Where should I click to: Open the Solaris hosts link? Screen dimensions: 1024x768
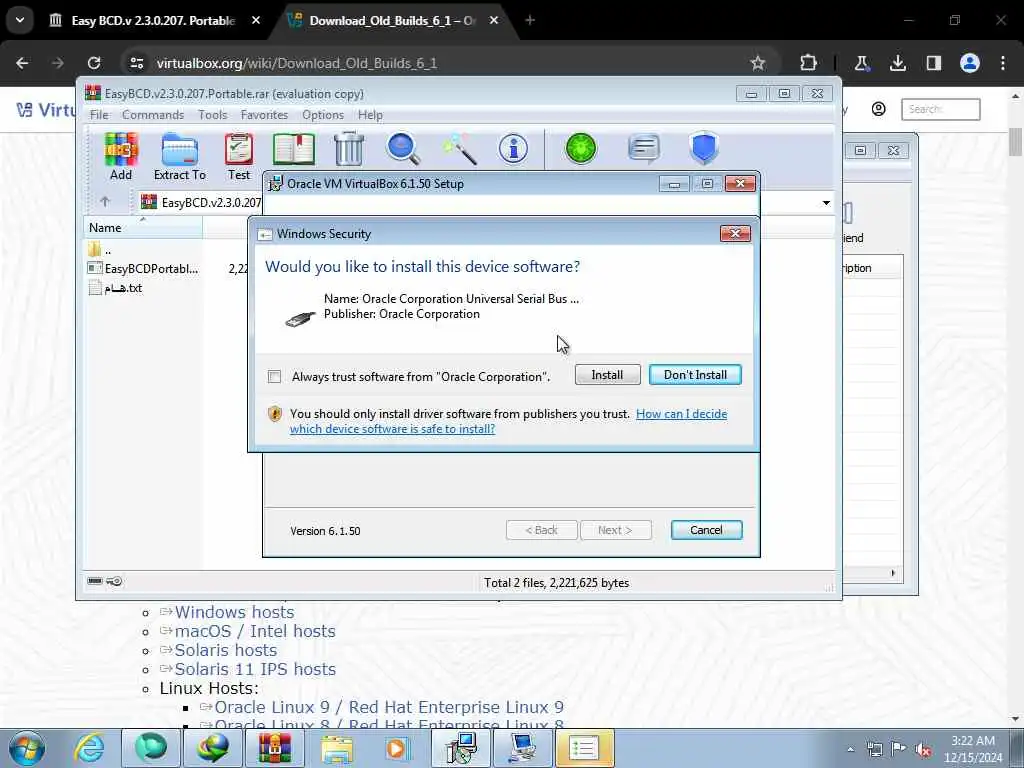pos(225,650)
